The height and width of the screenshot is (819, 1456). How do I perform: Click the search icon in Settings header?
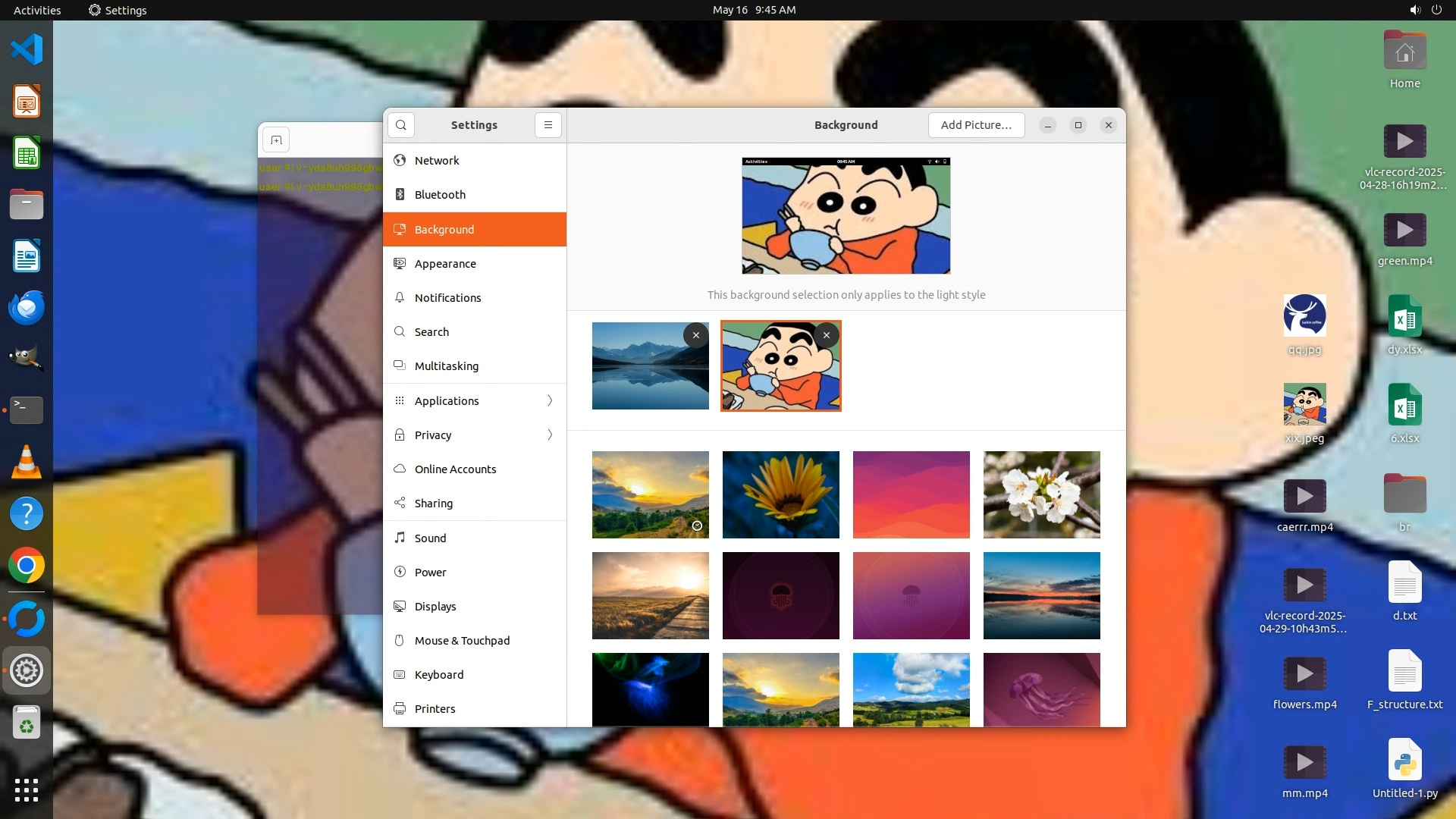pyautogui.click(x=401, y=125)
